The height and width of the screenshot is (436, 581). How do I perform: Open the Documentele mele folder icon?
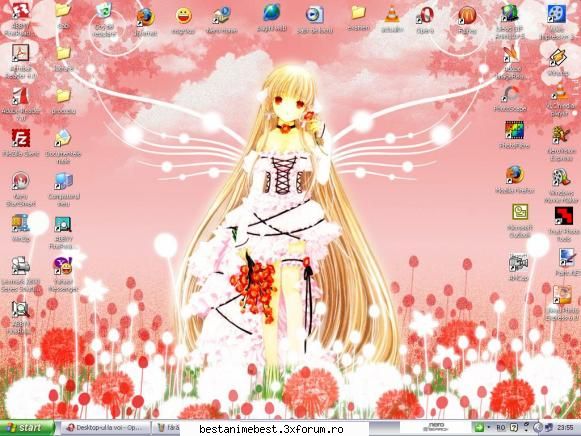coord(63,138)
